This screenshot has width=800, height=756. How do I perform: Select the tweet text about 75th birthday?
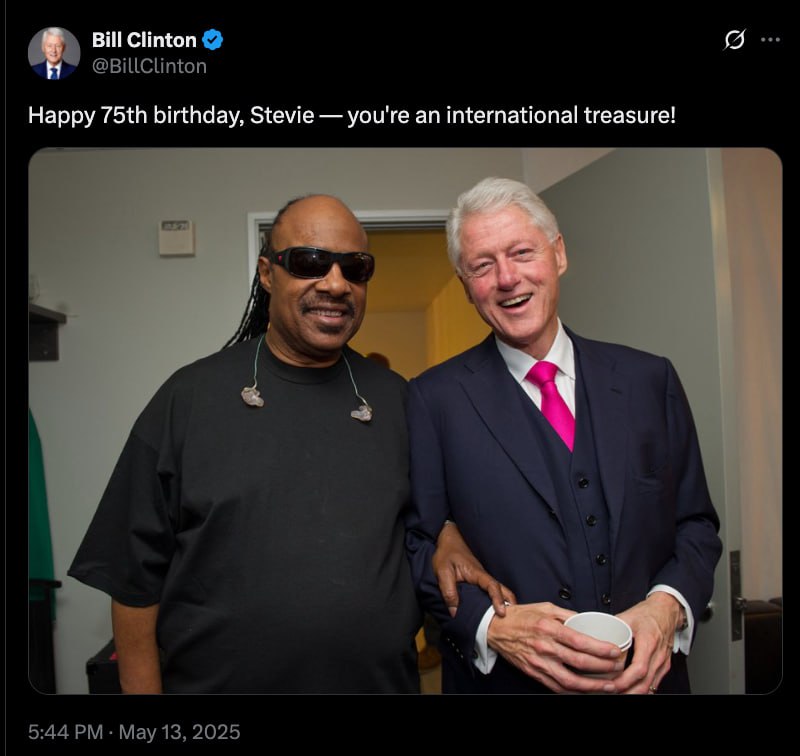pyautogui.click(x=352, y=115)
